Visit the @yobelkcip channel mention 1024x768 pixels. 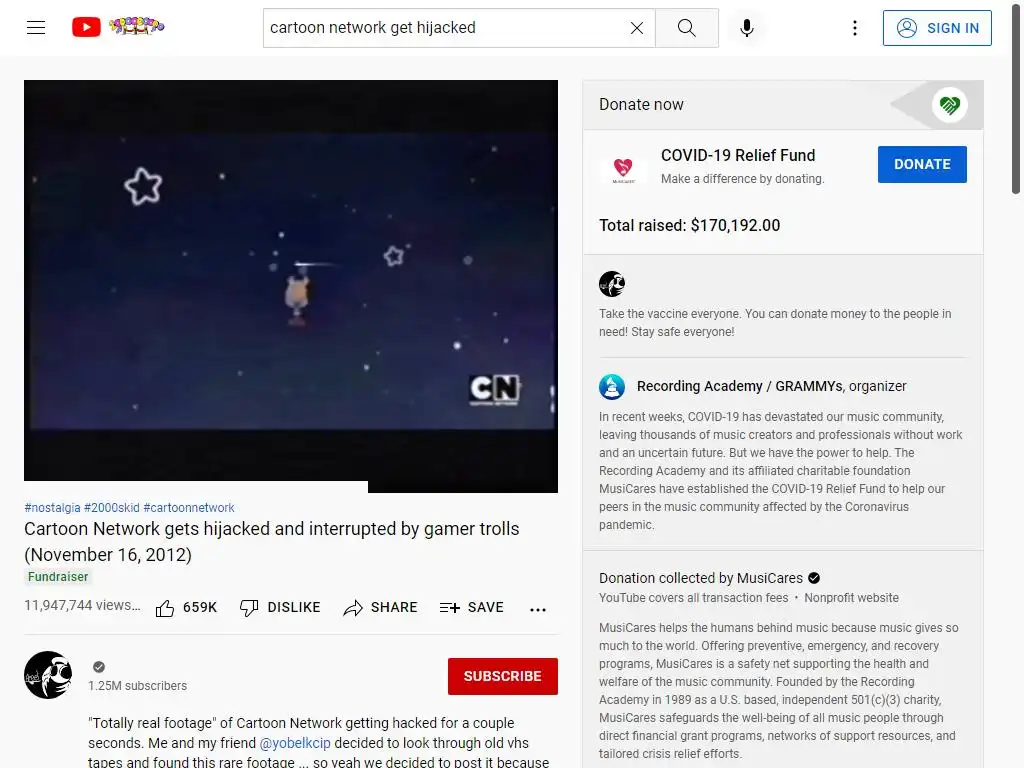pyautogui.click(x=295, y=743)
